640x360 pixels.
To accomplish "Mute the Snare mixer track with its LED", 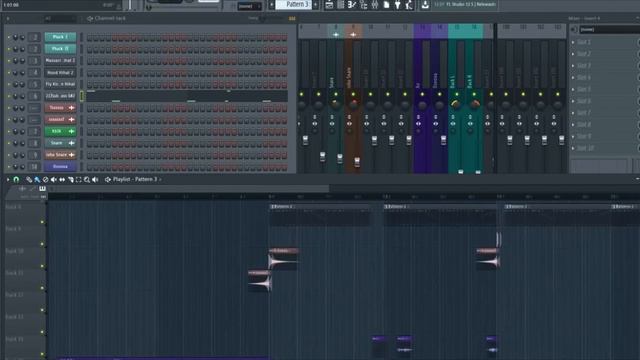I will point(336,94).
